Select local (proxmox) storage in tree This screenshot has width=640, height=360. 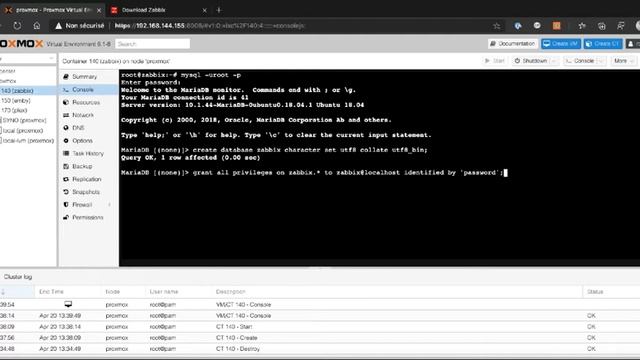22,131
